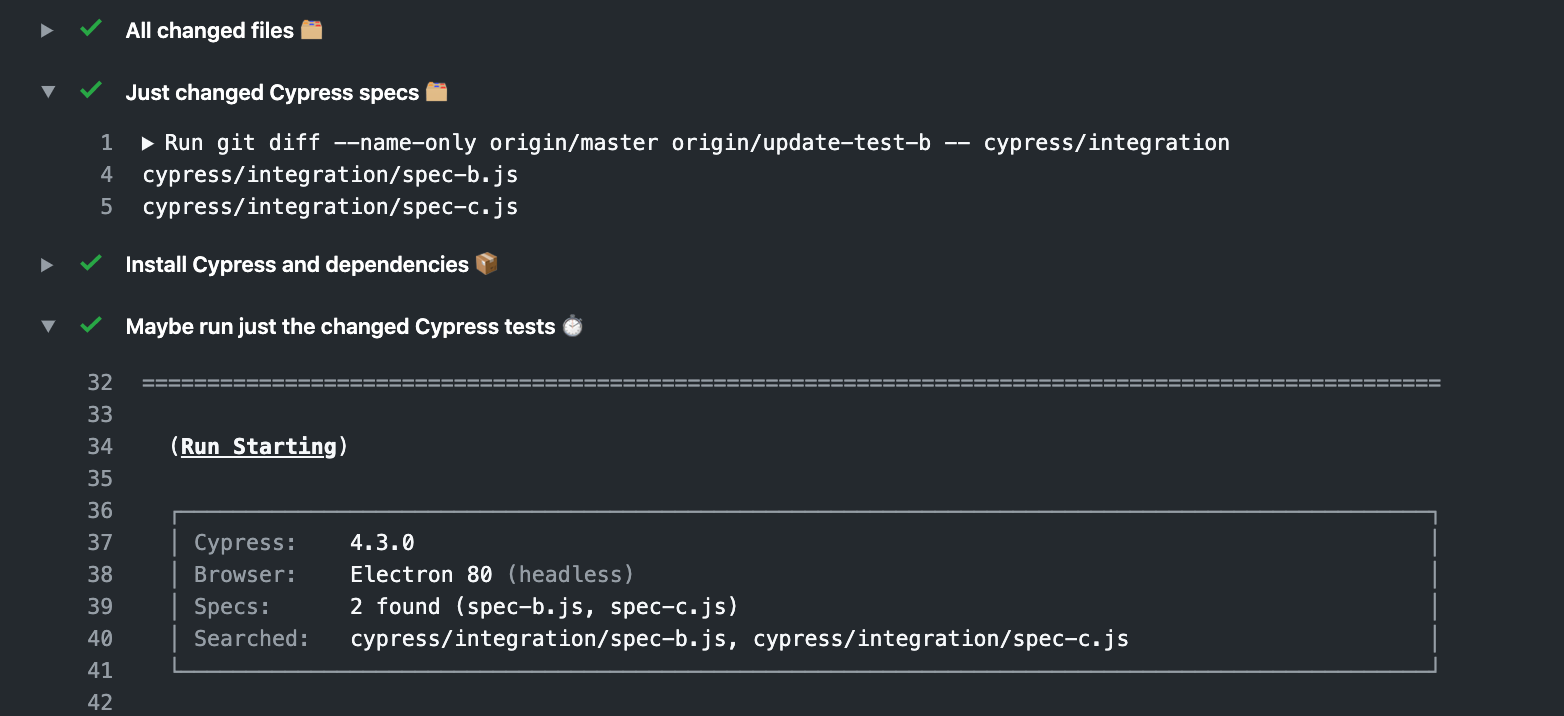Click green checkmark beside Just changed Cypress specs
The height and width of the screenshot is (716, 1564).
(x=91, y=92)
